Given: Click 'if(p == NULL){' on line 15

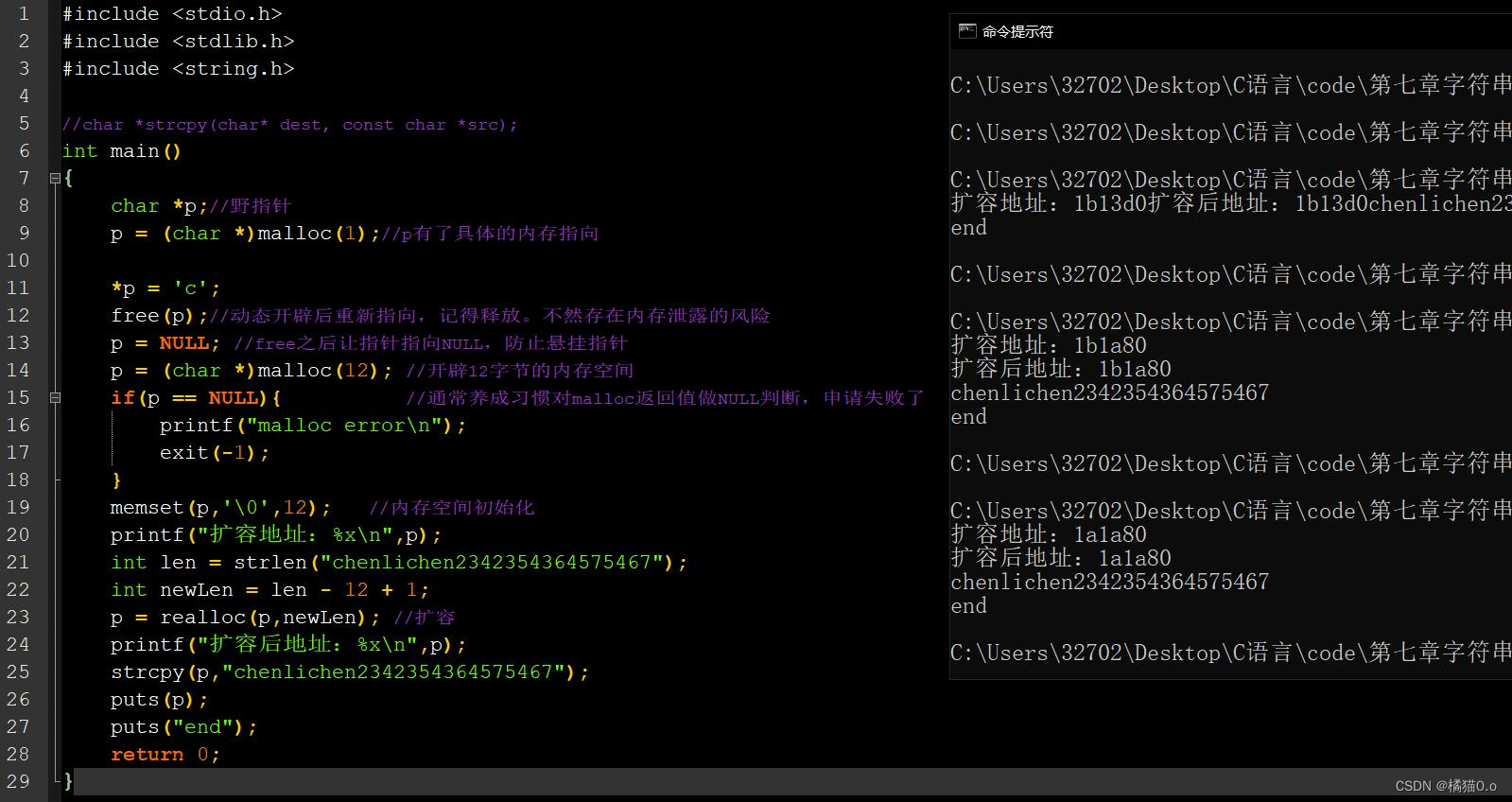Looking at the screenshot, I should point(196,397).
